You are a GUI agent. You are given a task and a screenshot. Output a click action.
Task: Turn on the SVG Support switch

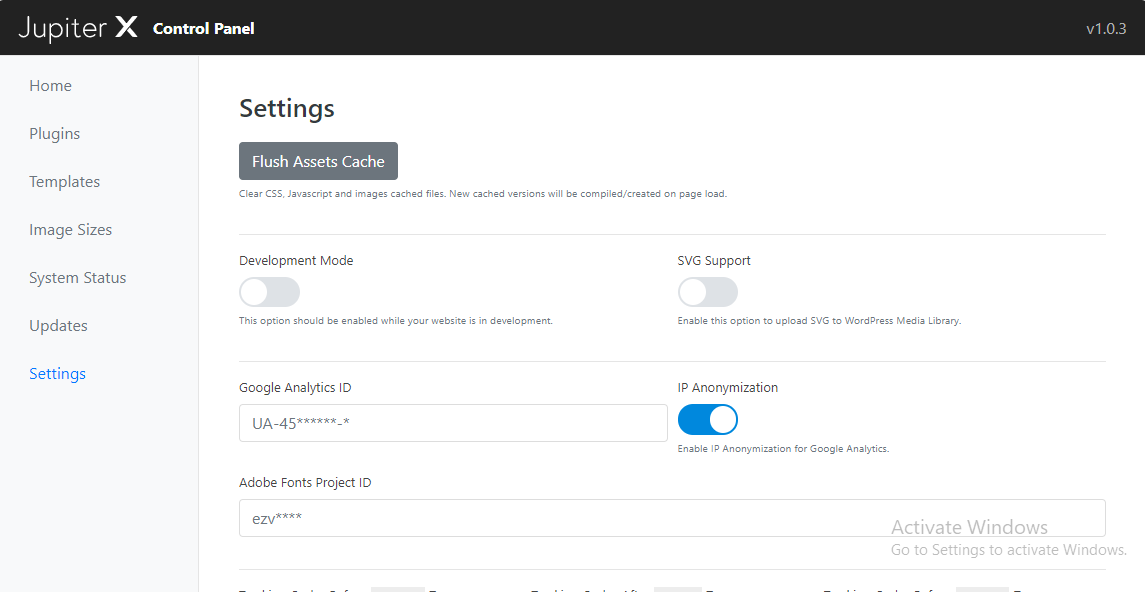coord(707,292)
